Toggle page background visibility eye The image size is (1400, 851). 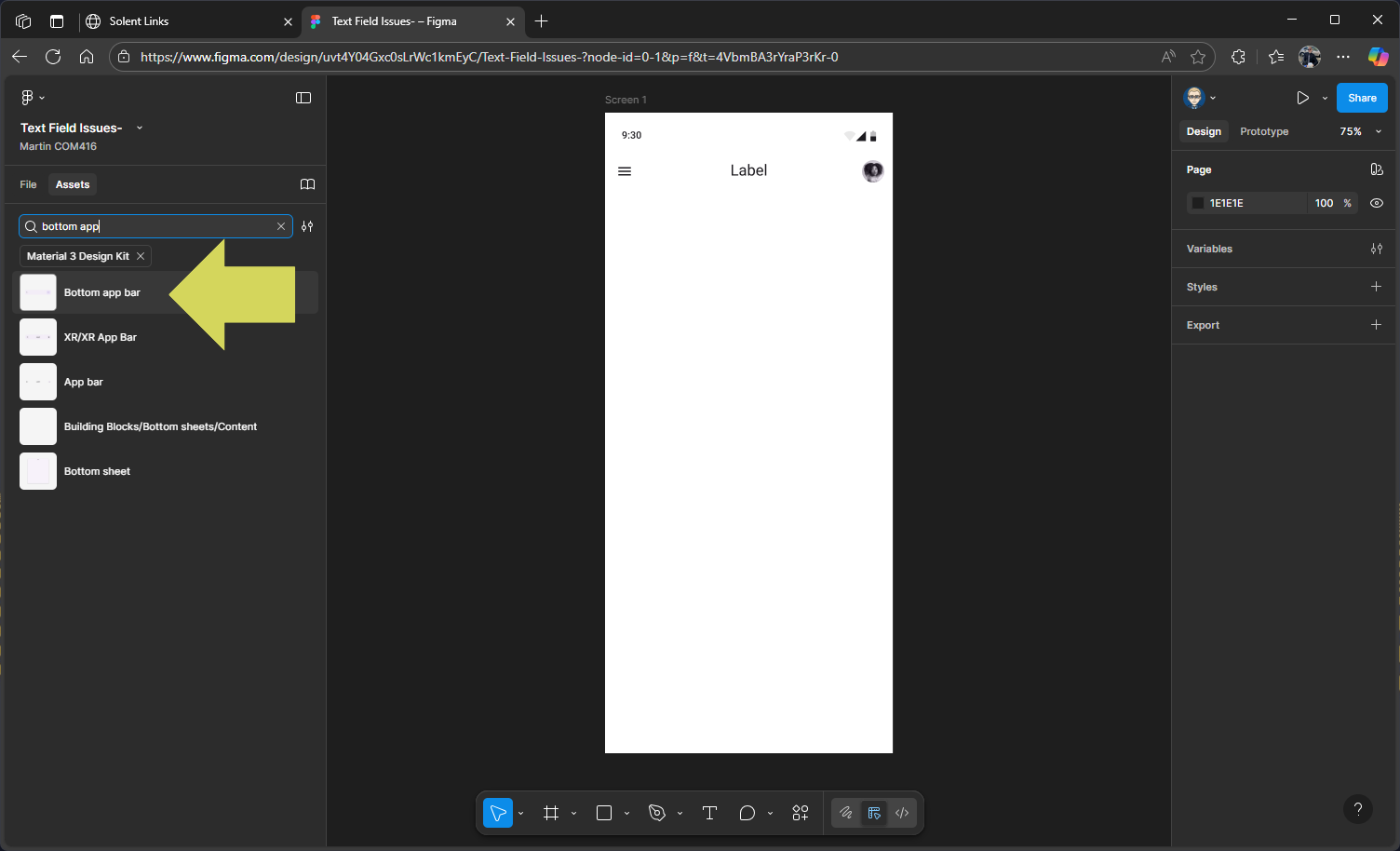pos(1377,203)
